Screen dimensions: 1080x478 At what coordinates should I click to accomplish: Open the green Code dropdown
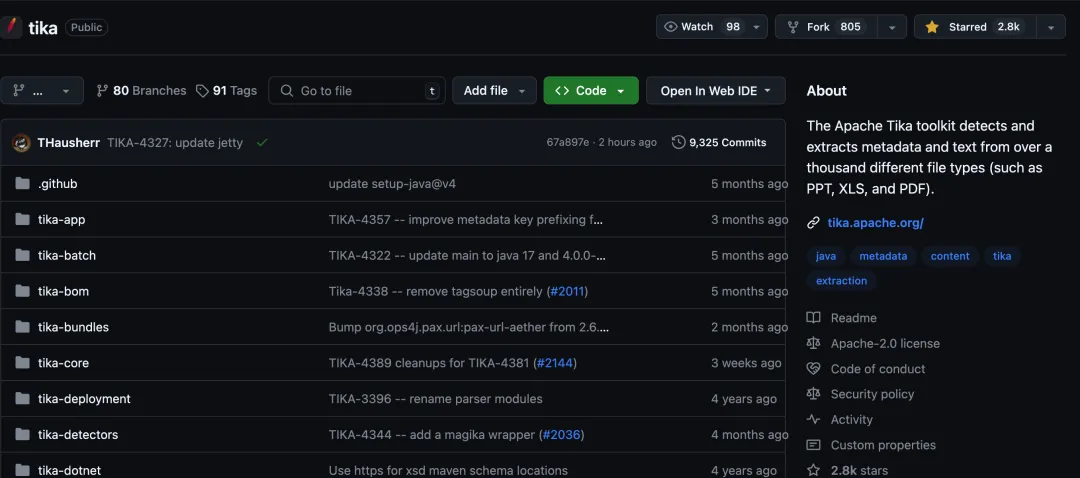(591, 90)
